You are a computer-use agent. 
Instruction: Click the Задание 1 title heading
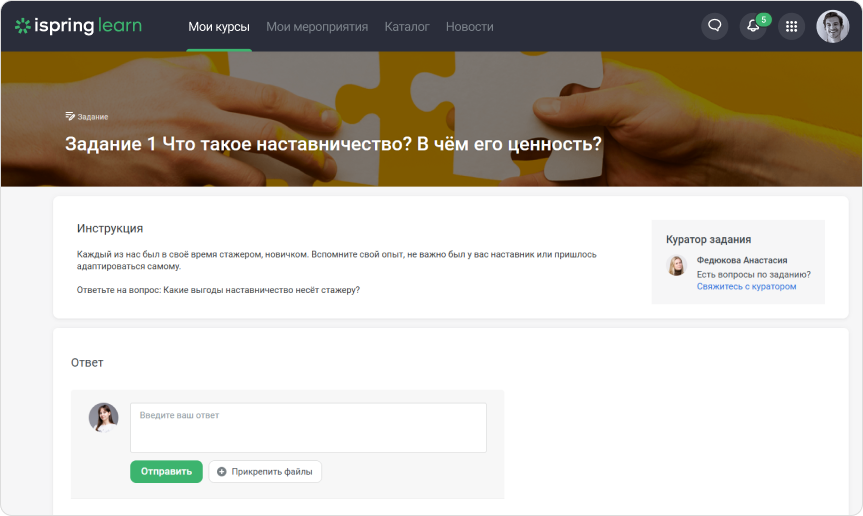coord(334,144)
